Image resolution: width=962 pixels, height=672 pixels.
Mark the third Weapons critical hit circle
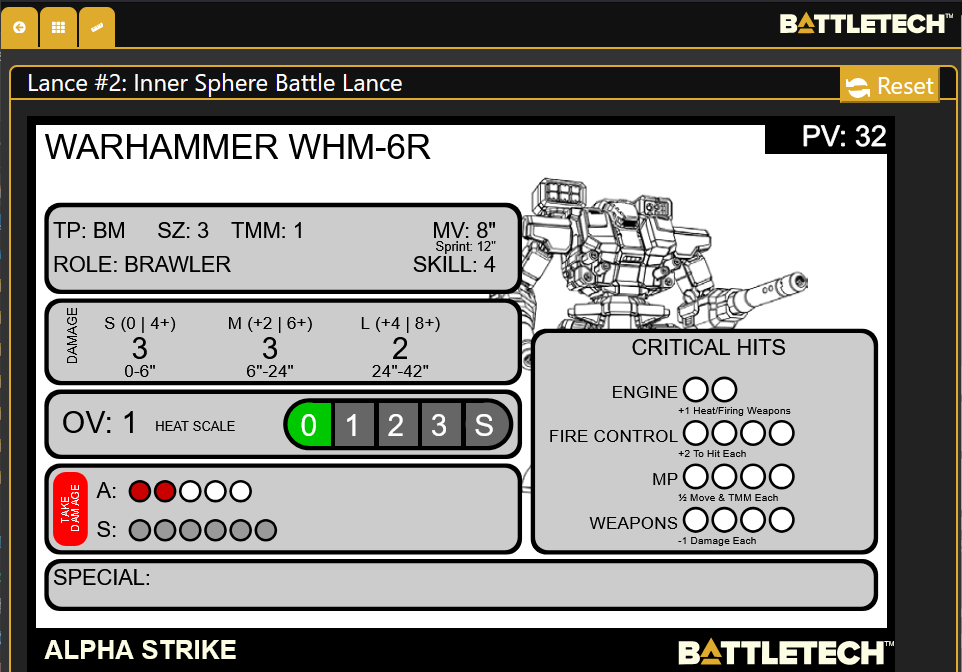tap(753, 520)
